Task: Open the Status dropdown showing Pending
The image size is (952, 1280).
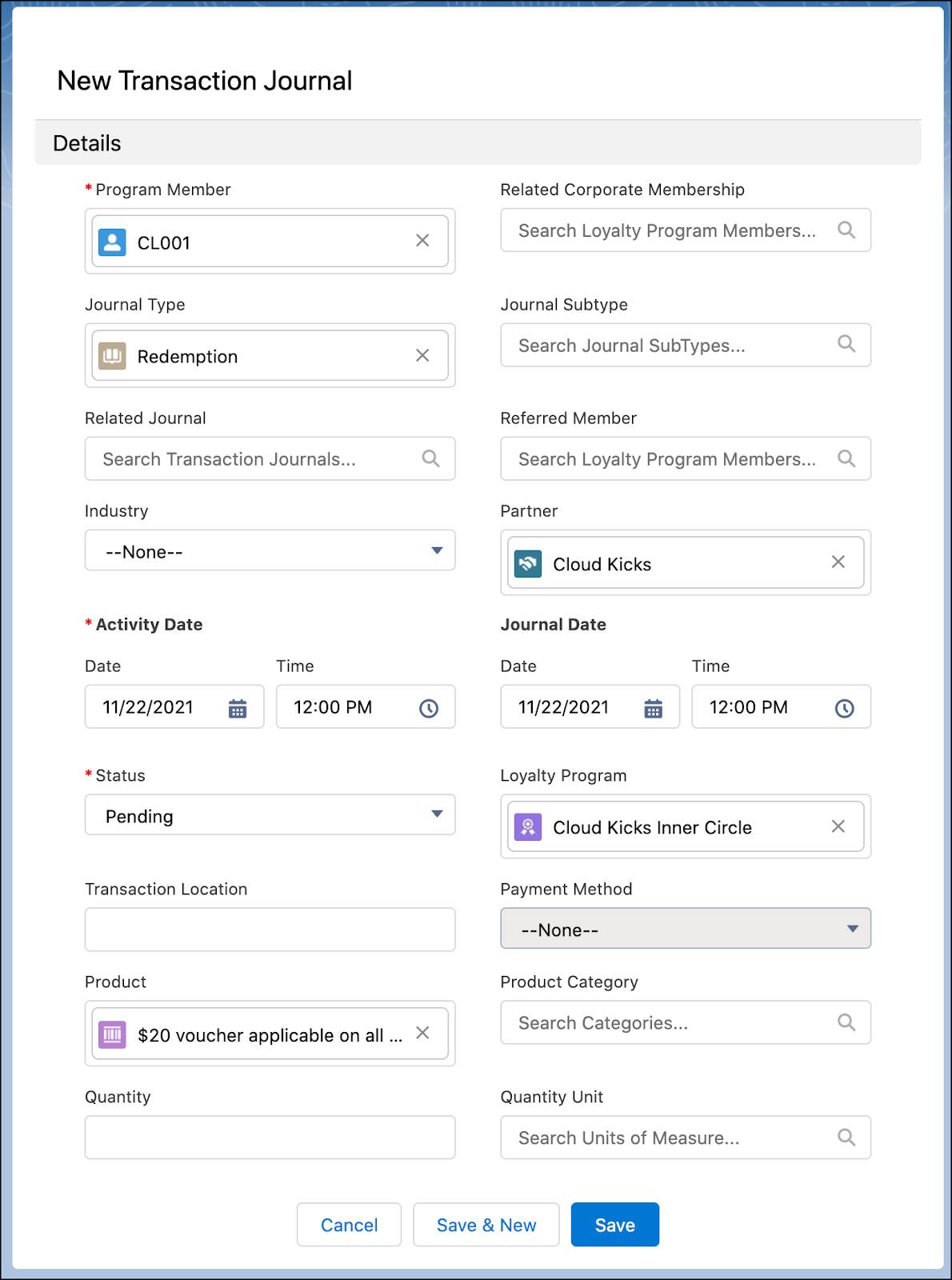Action: 270,814
